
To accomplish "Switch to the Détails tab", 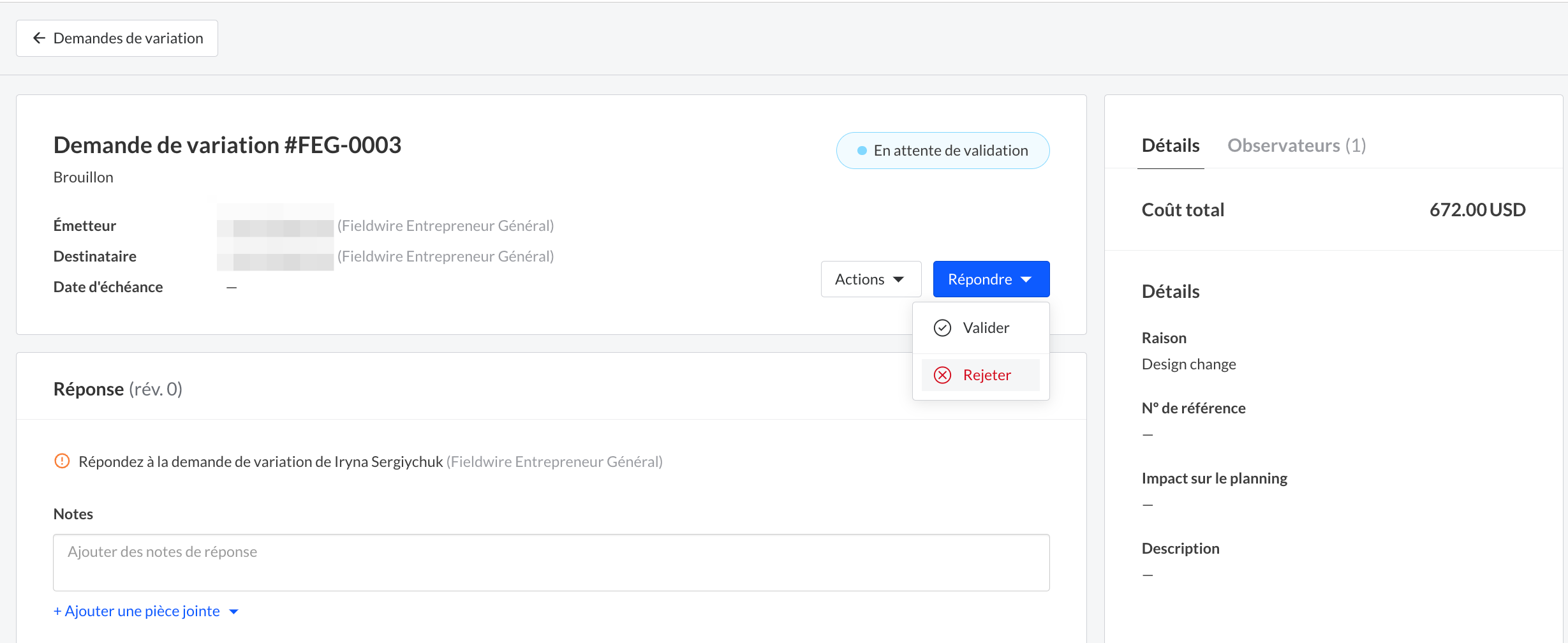I will [x=1171, y=146].
